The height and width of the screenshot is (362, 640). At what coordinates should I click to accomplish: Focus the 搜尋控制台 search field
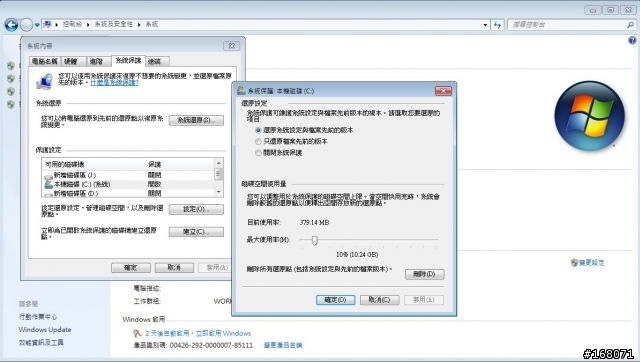pos(567,25)
